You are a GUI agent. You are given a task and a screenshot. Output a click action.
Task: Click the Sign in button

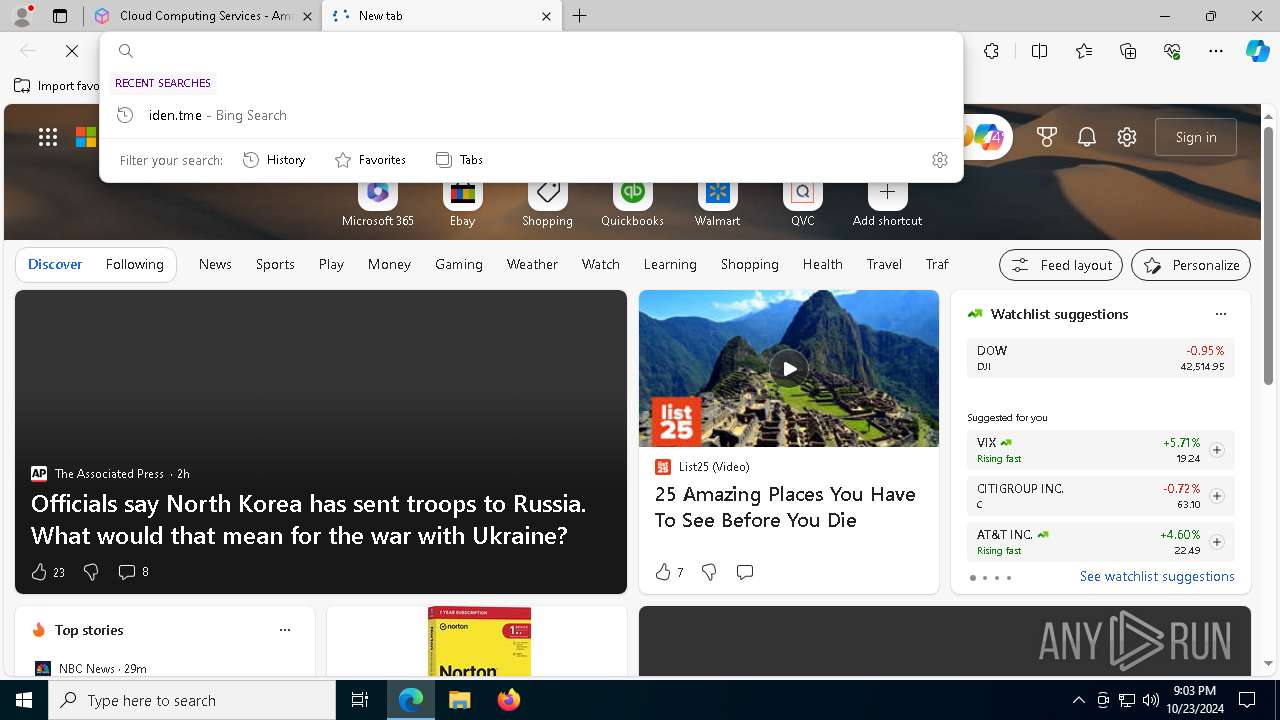pos(1196,137)
